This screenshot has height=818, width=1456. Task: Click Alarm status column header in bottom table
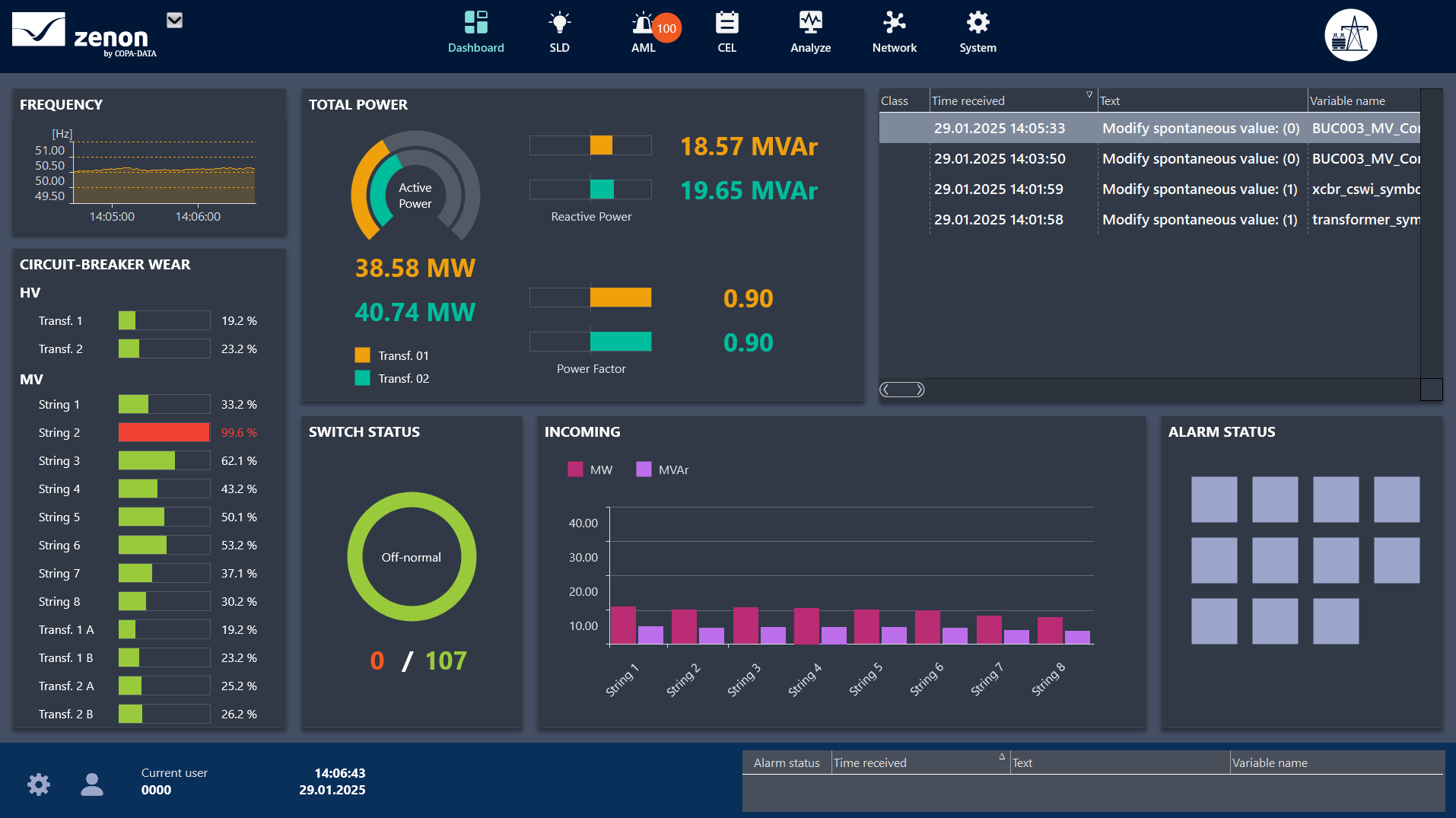click(787, 762)
